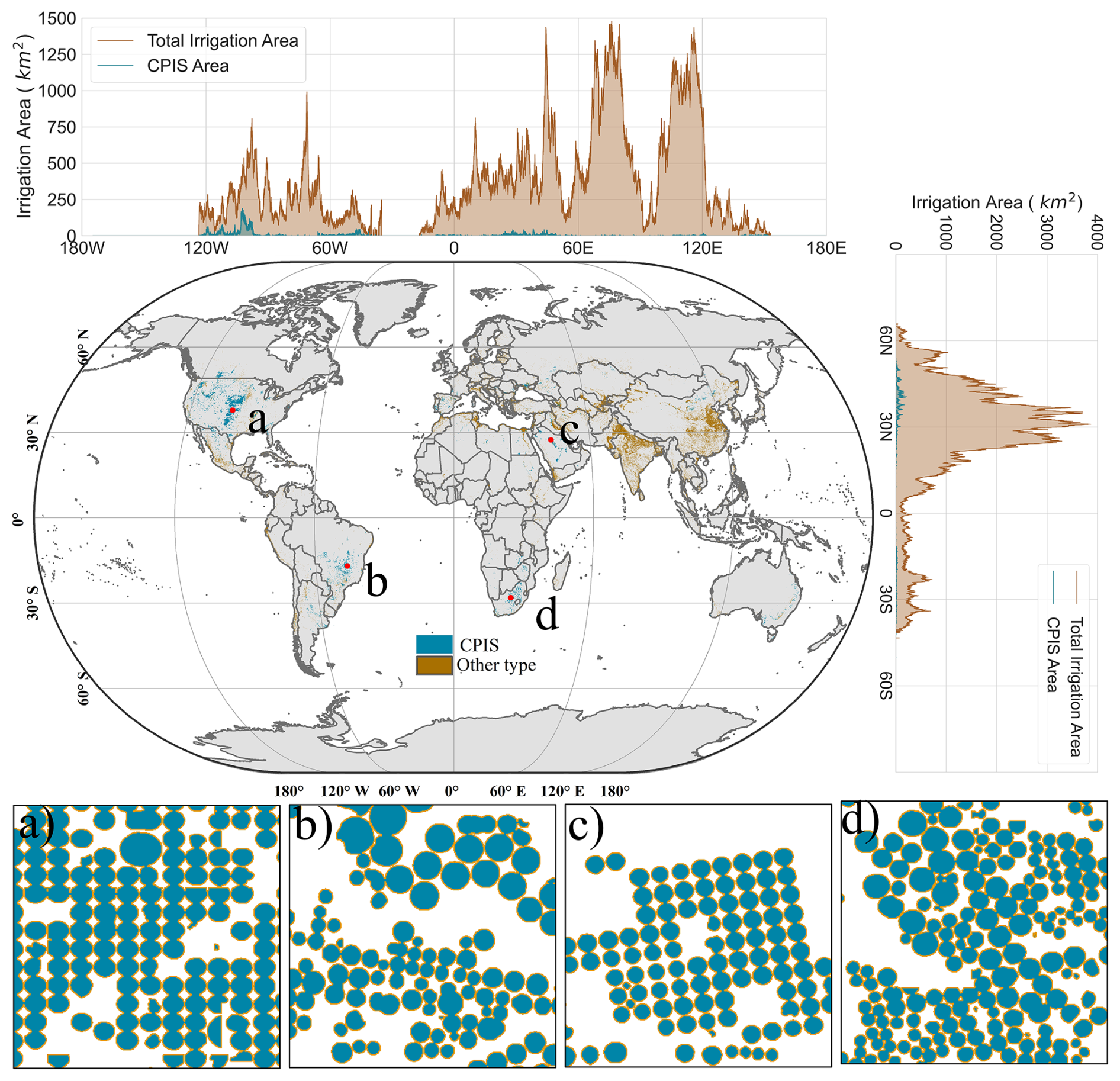Click the 30N tick label on right chart

coord(884,426)
